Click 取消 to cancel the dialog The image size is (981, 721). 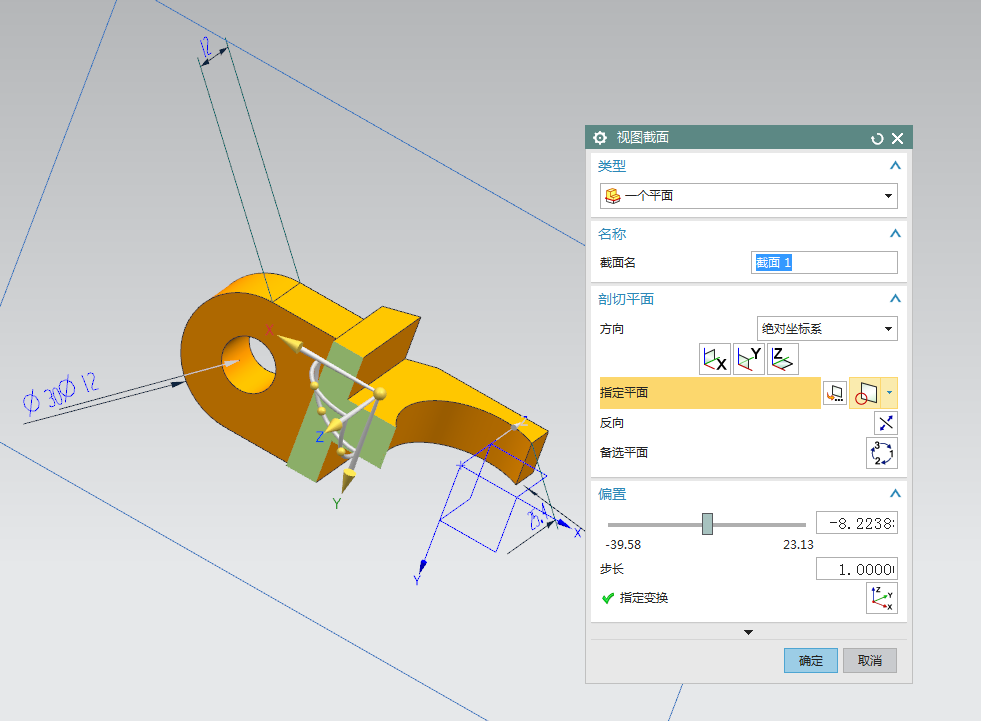(x=869, y=661)
